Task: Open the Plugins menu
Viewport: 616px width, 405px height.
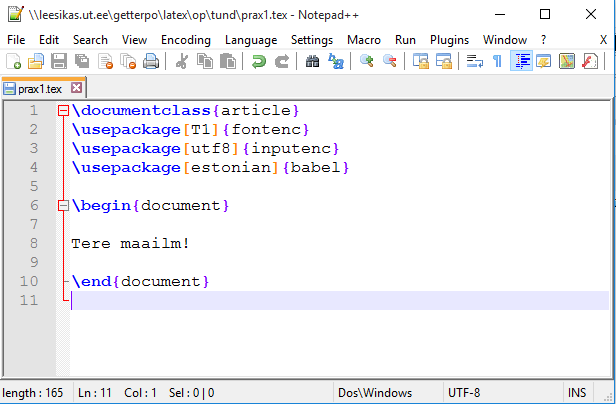Action: point(449,39)
